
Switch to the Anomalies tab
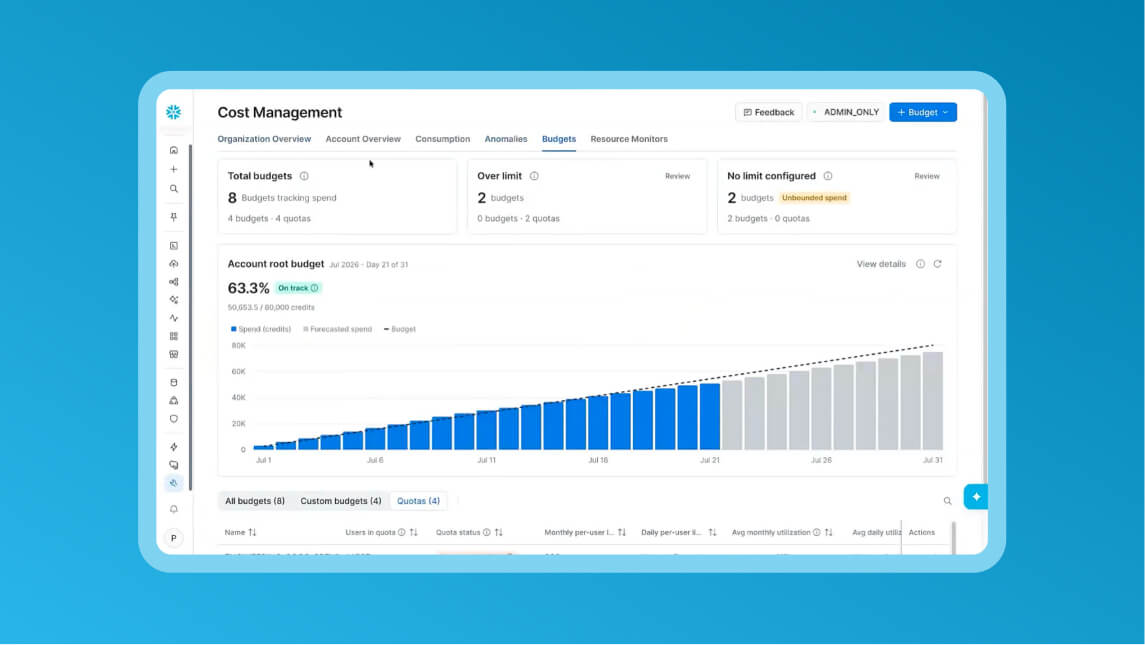click(x=506, y=139)
